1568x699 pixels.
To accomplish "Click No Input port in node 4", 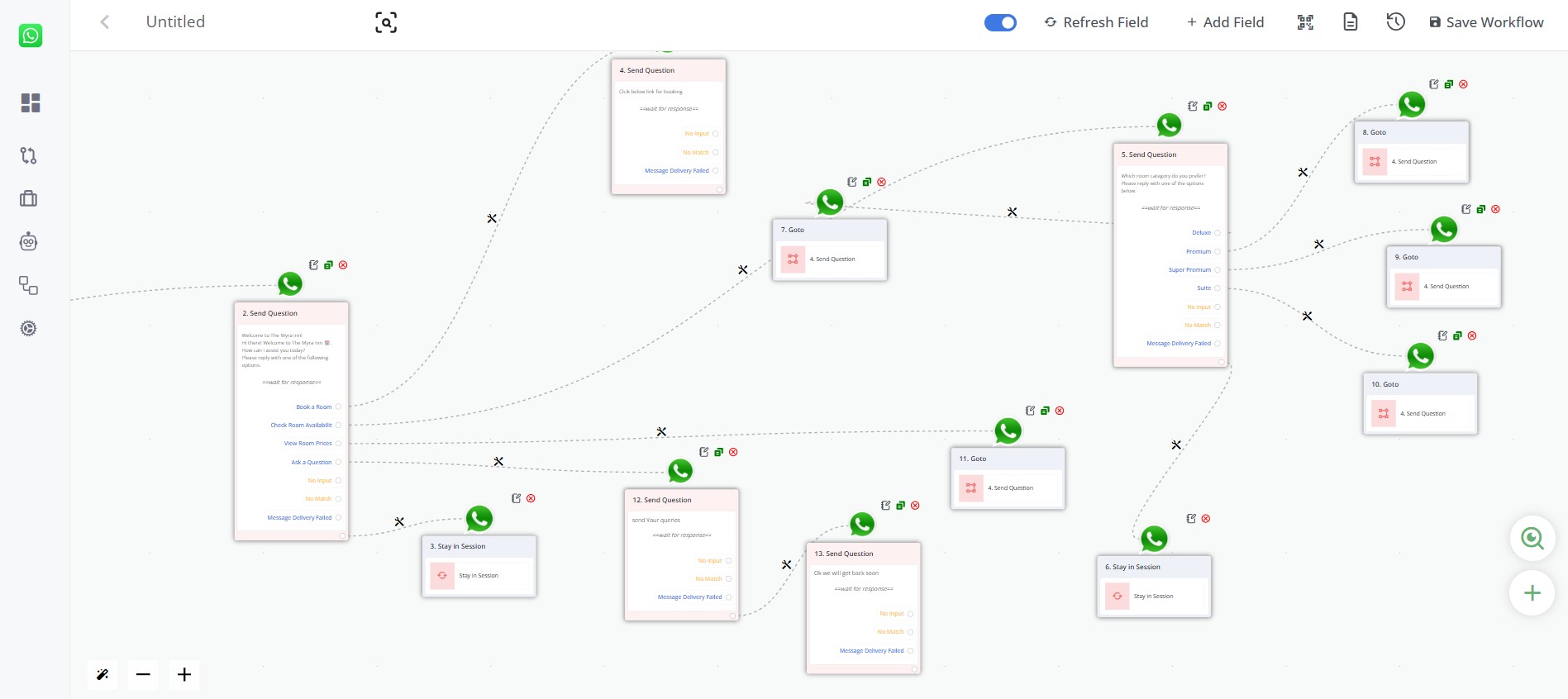I will [716, 134].
